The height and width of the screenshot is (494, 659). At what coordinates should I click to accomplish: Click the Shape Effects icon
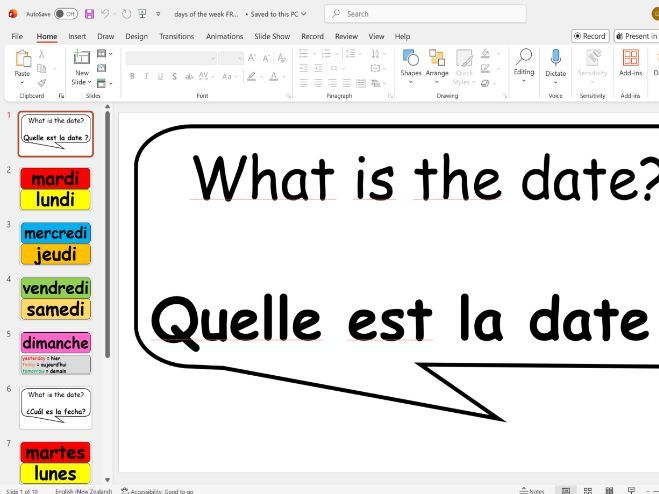click(x=485, y=83)
